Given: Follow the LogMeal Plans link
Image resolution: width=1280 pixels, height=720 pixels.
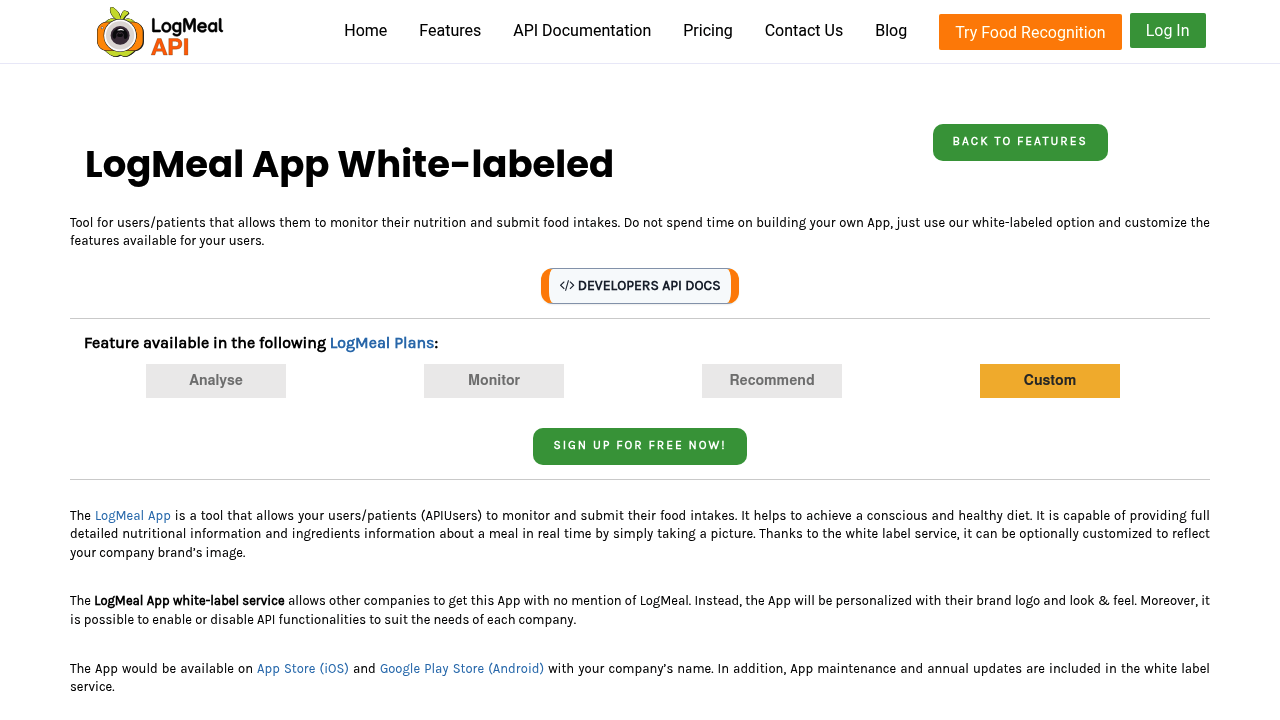Looking at the screenshot, I should point(382,343).
